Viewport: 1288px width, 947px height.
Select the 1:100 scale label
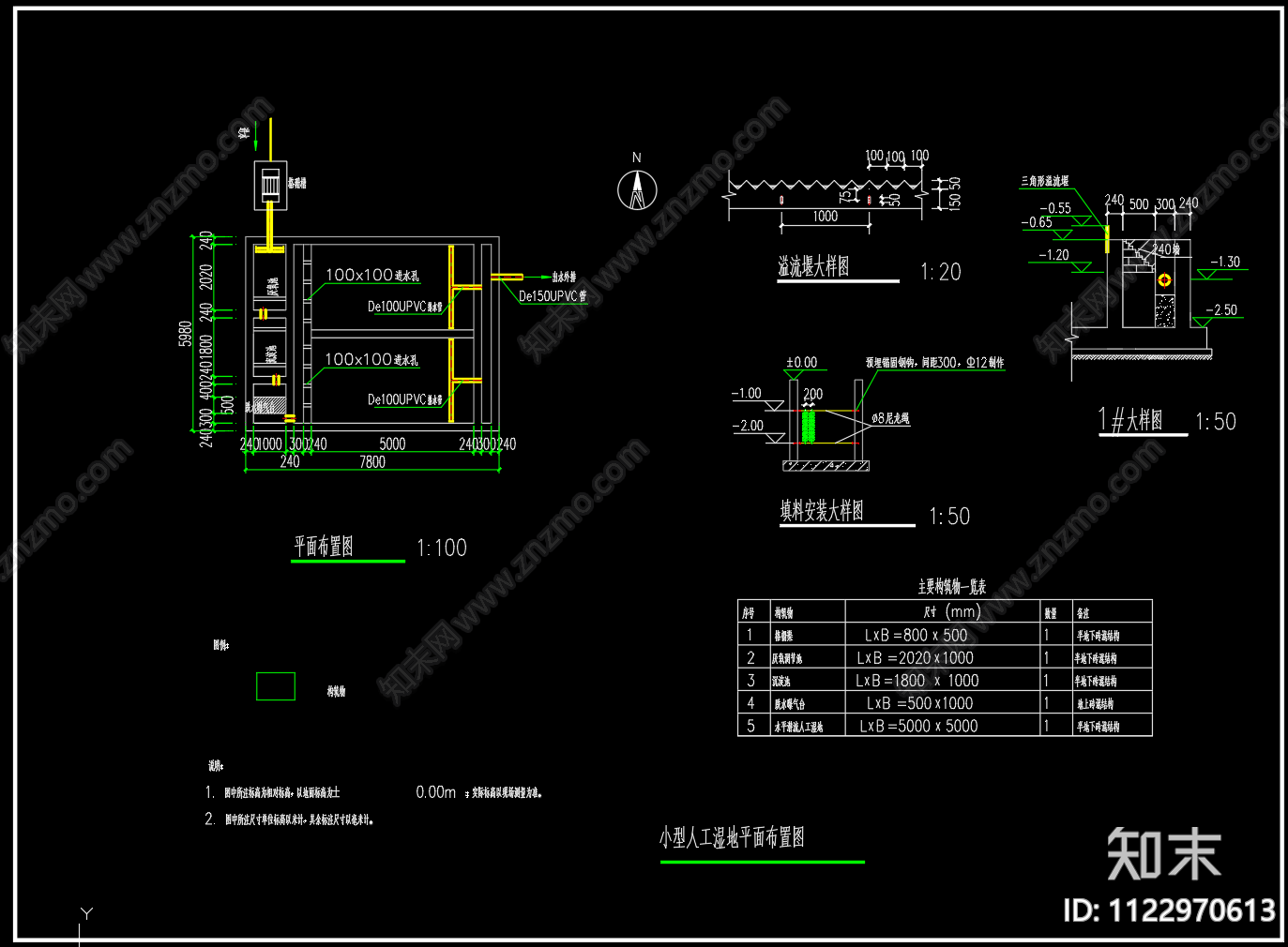click(x=442, y=549)
